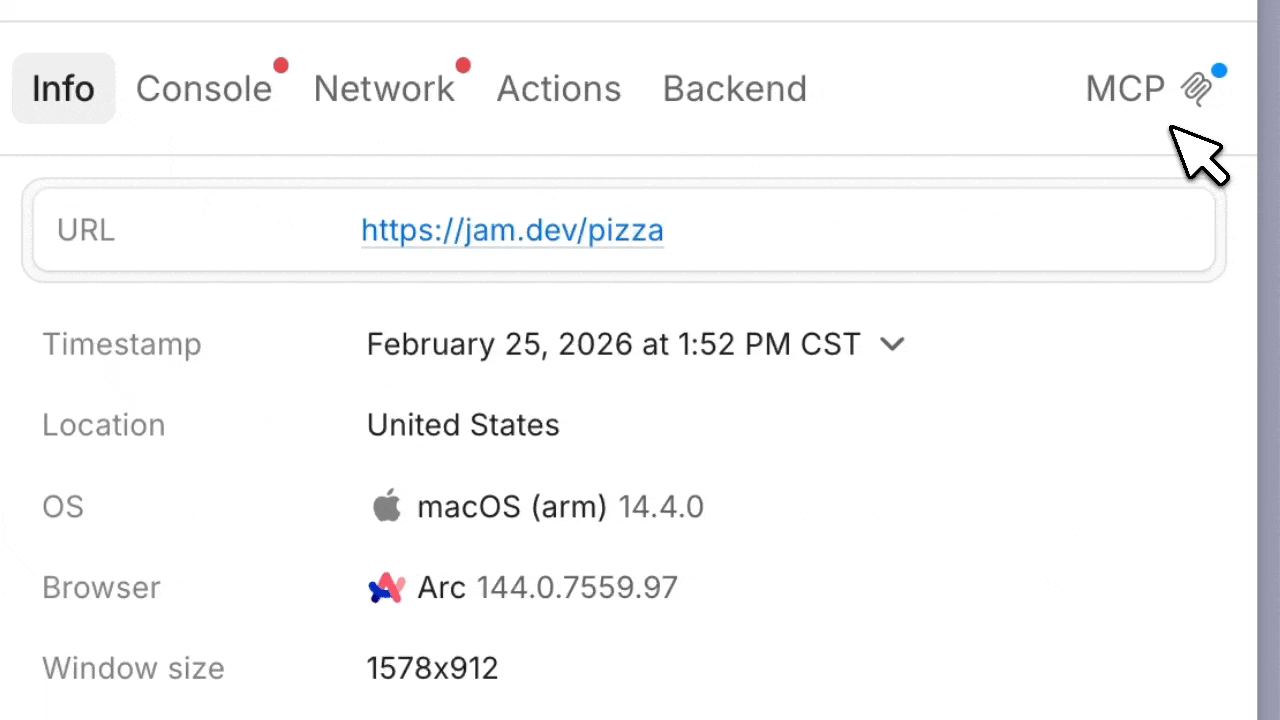Click the United States location value
This screenshot has height=720, width=1280.
(x=463, y=425)
